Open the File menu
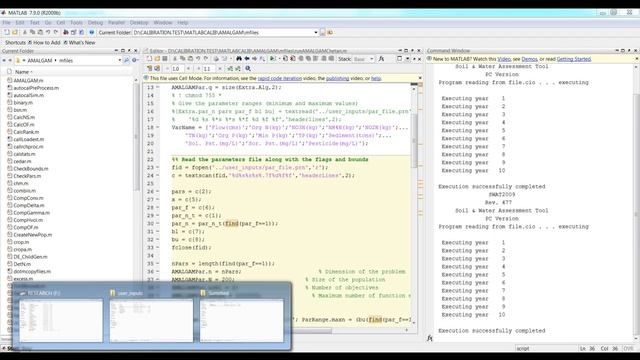The width and height of the screenshot is (640, 360). [7, 23]
